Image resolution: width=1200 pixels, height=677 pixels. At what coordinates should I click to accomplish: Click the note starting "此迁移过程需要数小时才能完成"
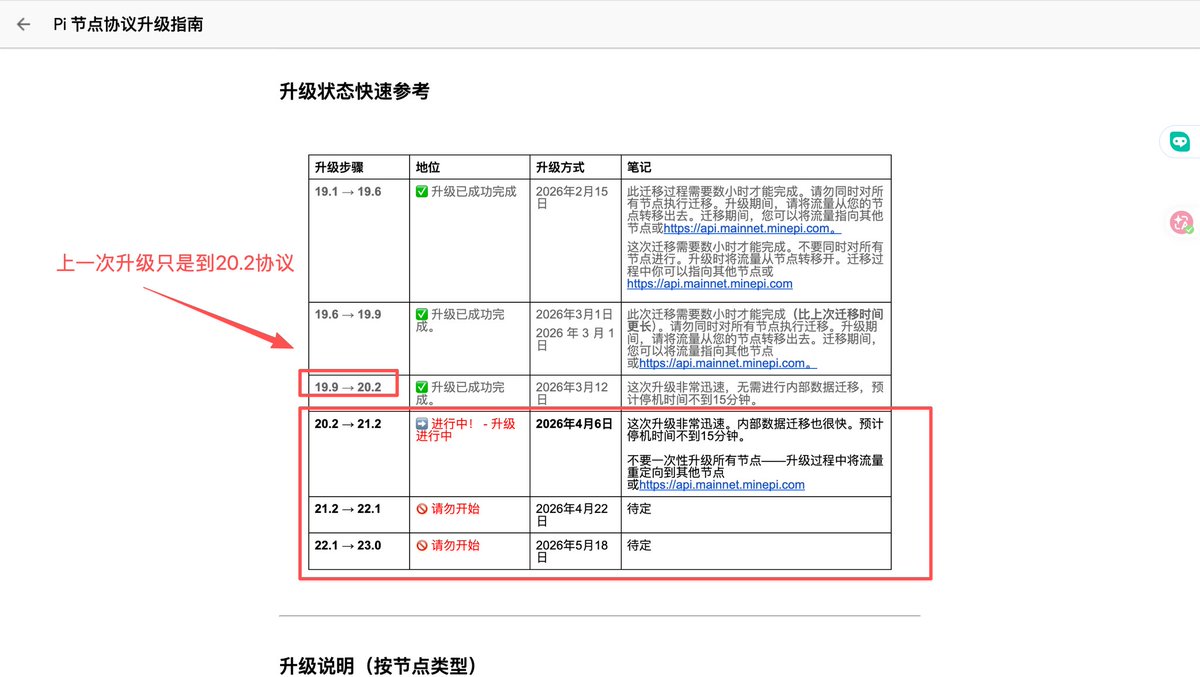pyautogui.click(x=754, y=210)
